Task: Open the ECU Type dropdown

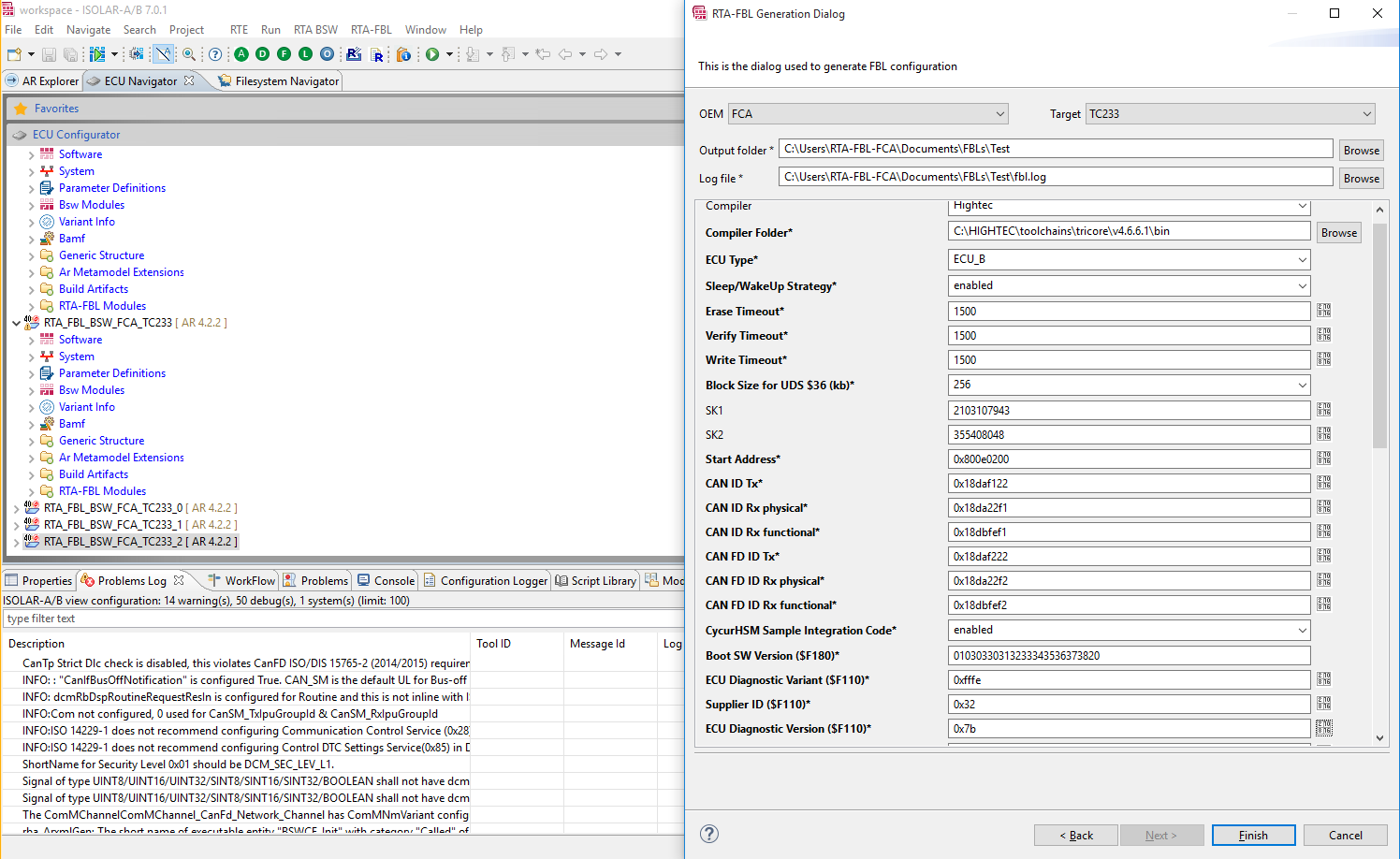Action: click(1130, 259)
